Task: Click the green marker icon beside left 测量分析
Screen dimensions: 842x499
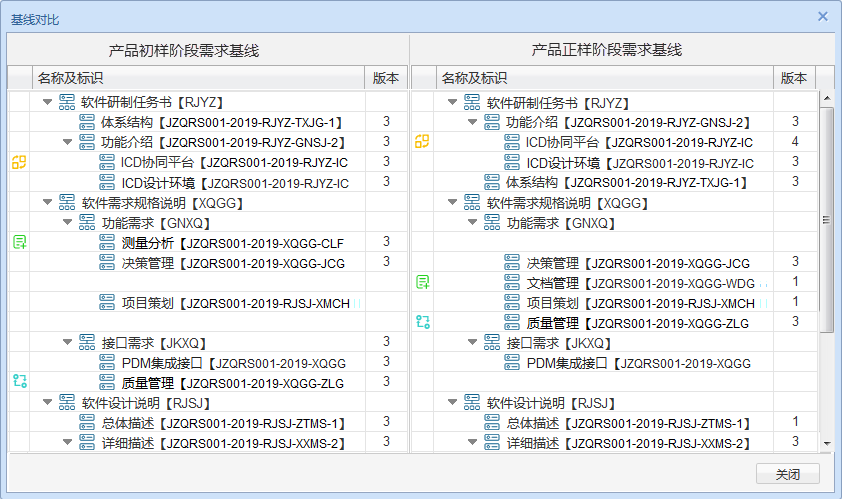Action: (19, 242)
